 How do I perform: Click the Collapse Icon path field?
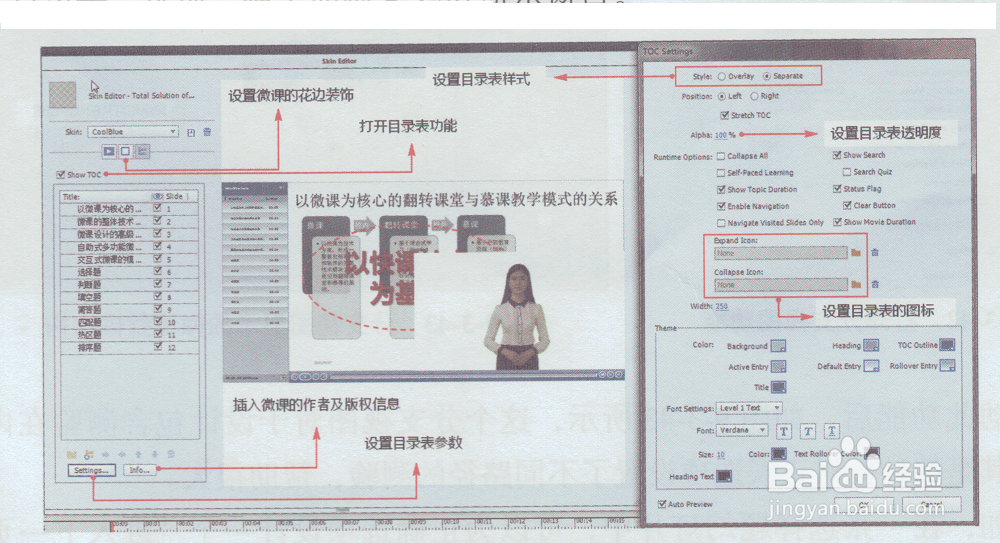click(781, 285)
